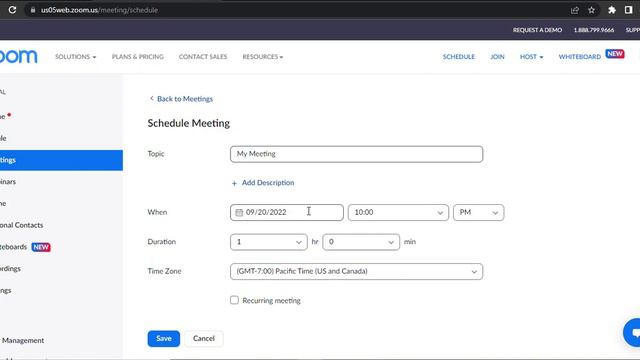Click the Duration label

(x=162, y=242)
